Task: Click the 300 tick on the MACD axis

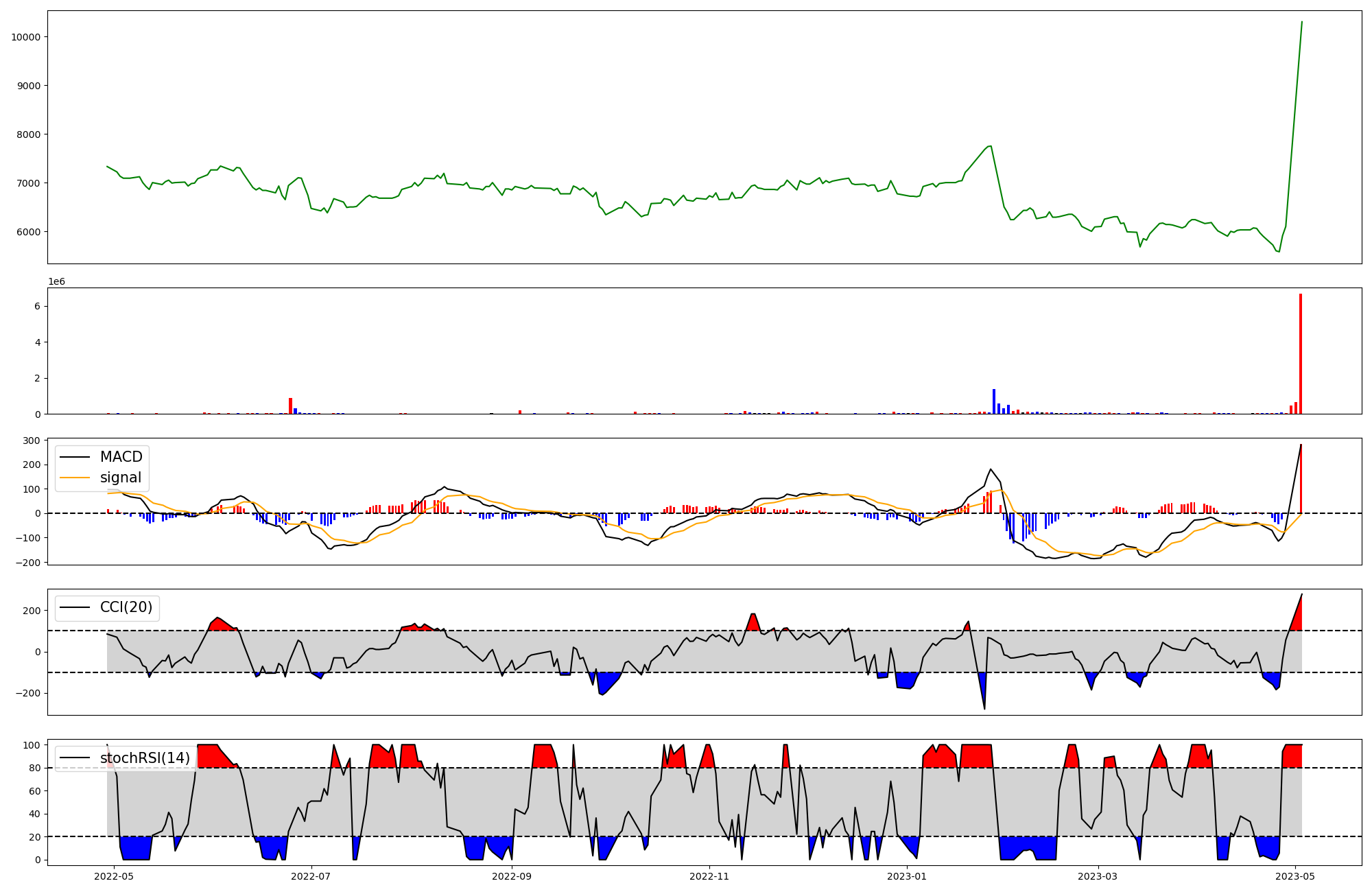Action: tap(32, 441)
